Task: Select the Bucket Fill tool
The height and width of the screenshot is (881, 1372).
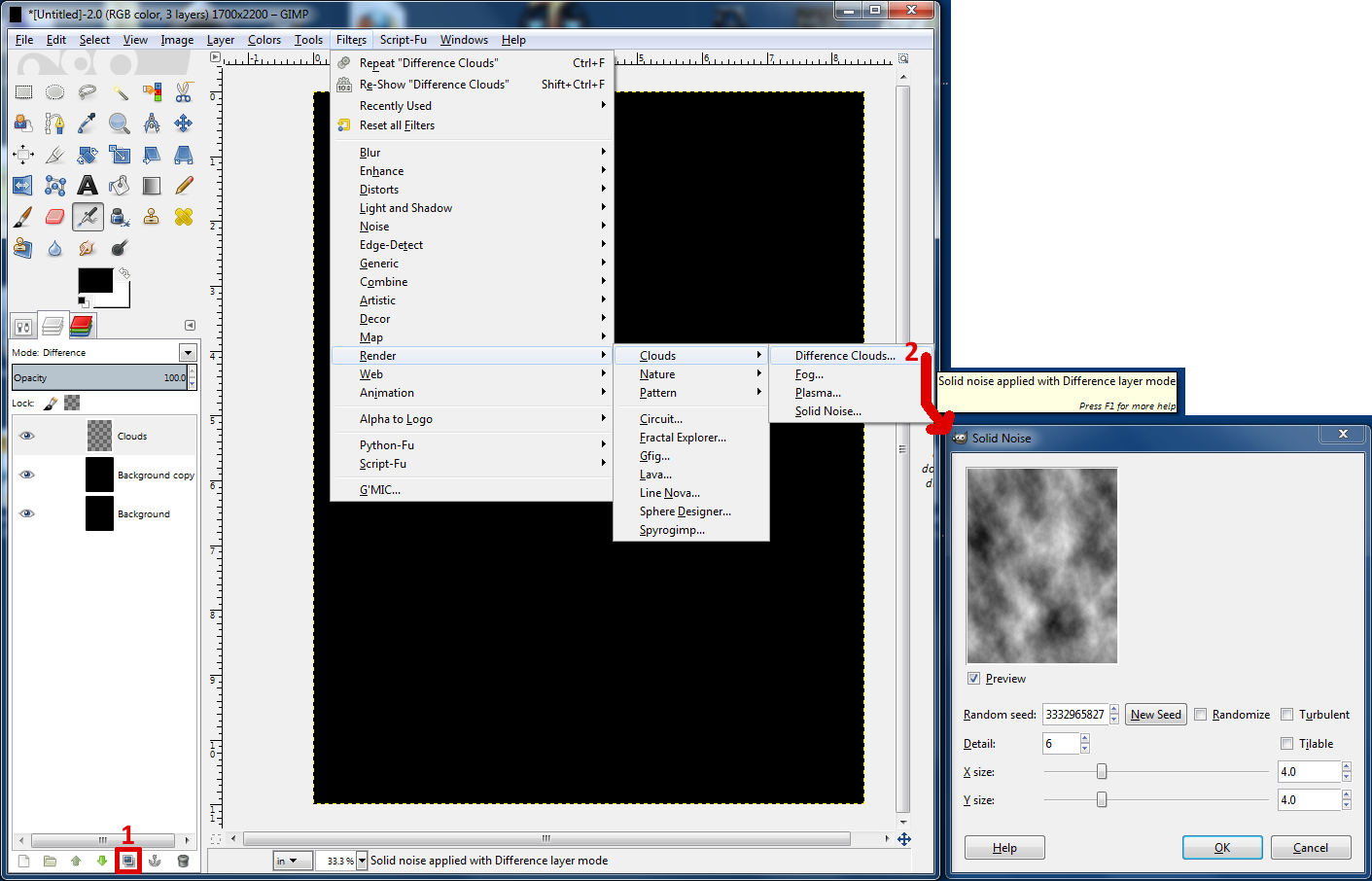Action: tap(120, 186)
